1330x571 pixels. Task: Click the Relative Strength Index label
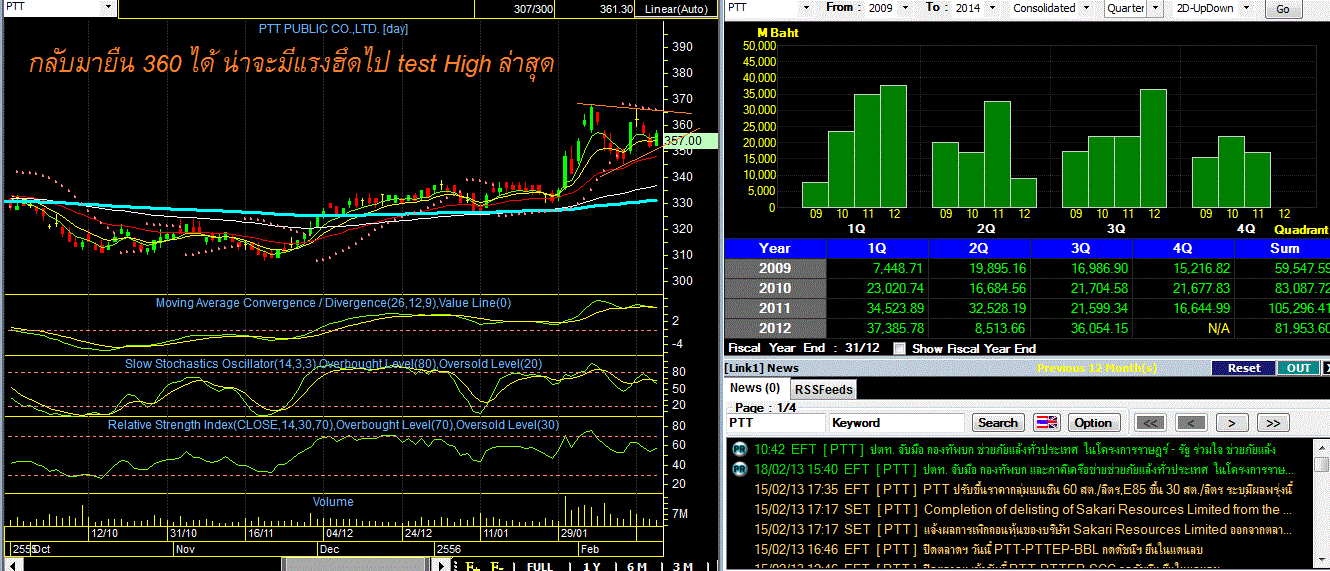(x=334, y=425)
